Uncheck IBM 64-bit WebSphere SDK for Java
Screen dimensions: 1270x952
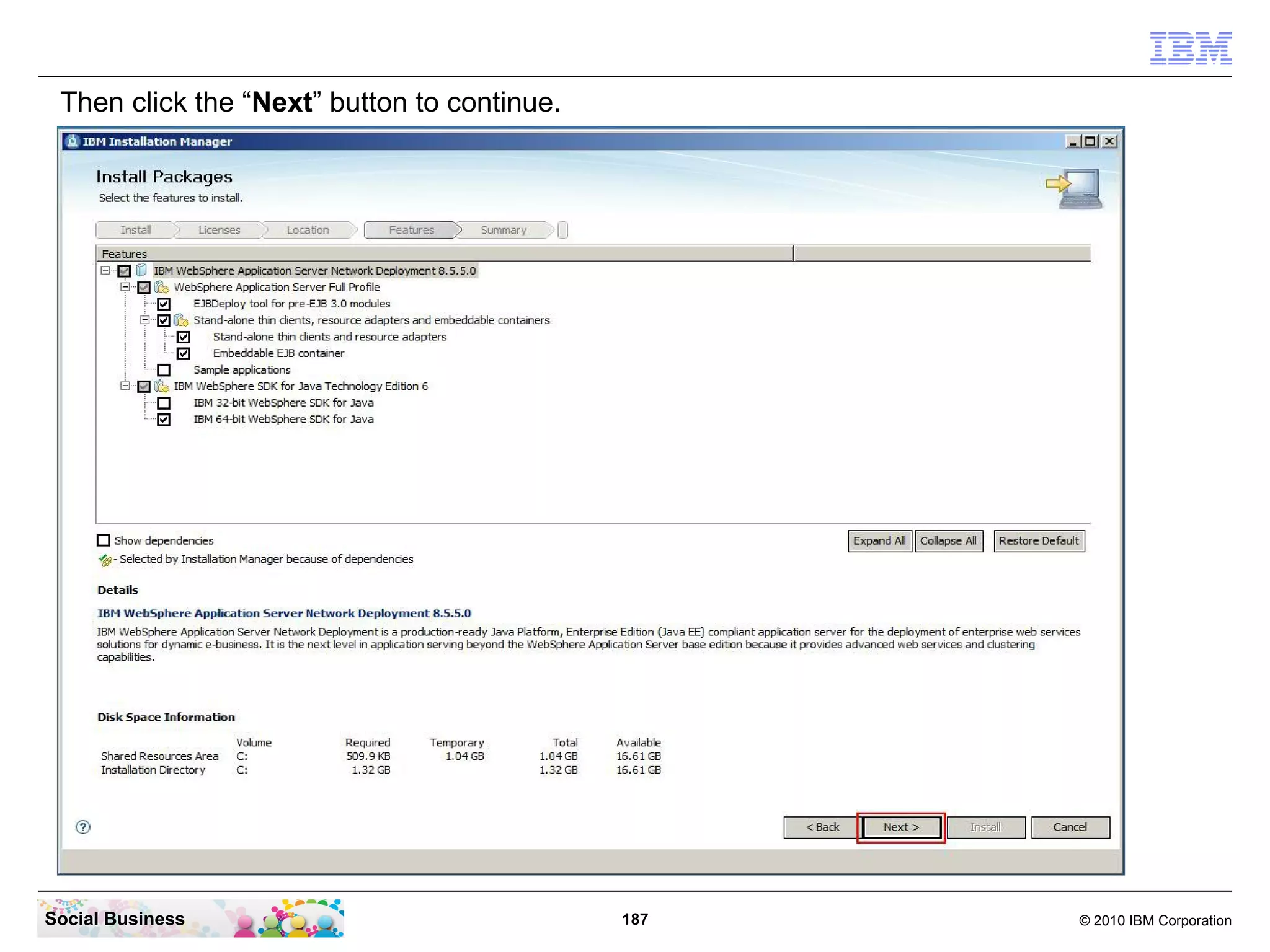point(164,420)
